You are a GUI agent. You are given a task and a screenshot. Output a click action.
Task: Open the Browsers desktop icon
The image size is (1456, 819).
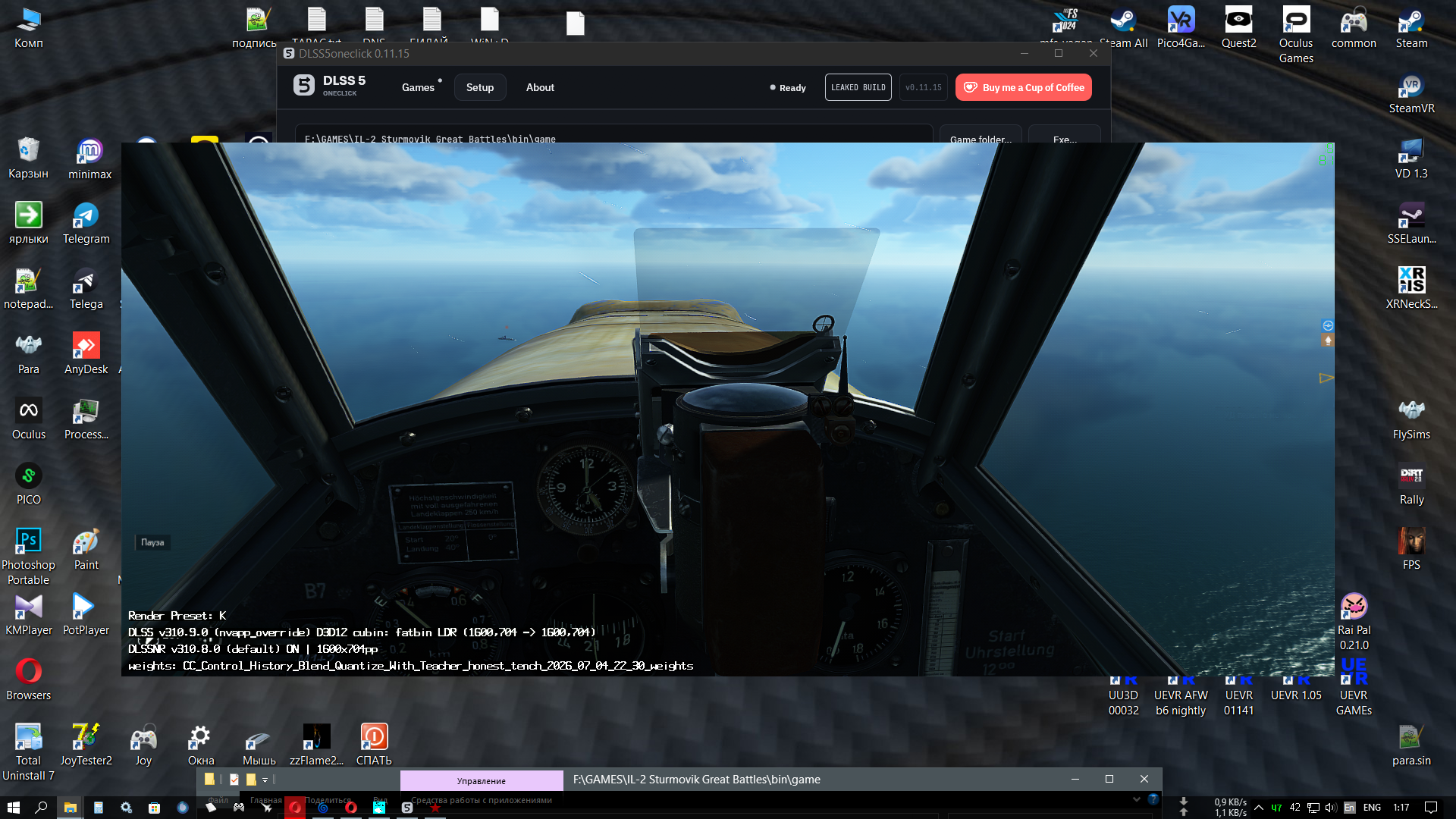(28, 680)
